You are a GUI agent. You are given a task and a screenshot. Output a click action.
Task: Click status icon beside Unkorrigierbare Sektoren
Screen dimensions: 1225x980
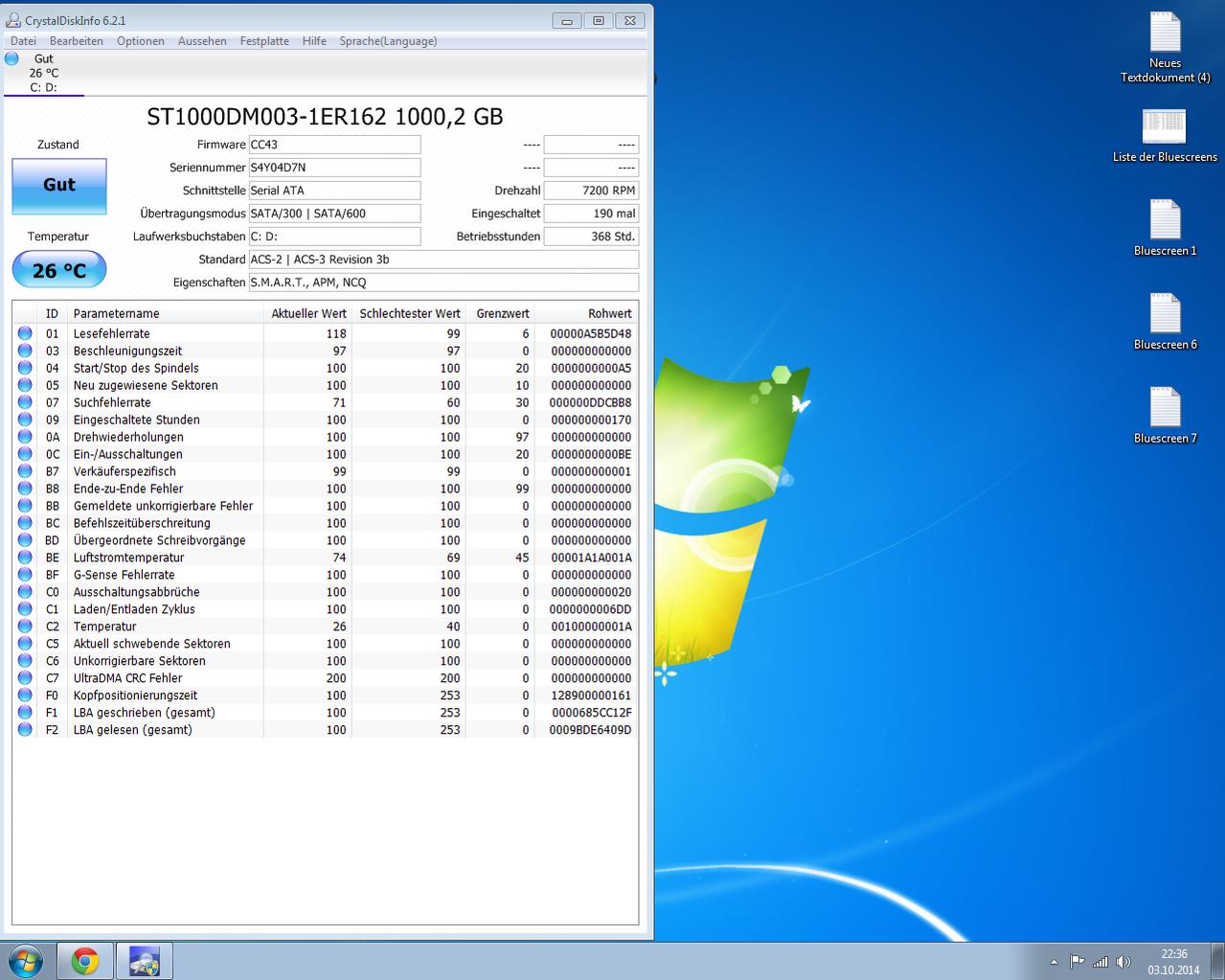(x=25, y=661)
